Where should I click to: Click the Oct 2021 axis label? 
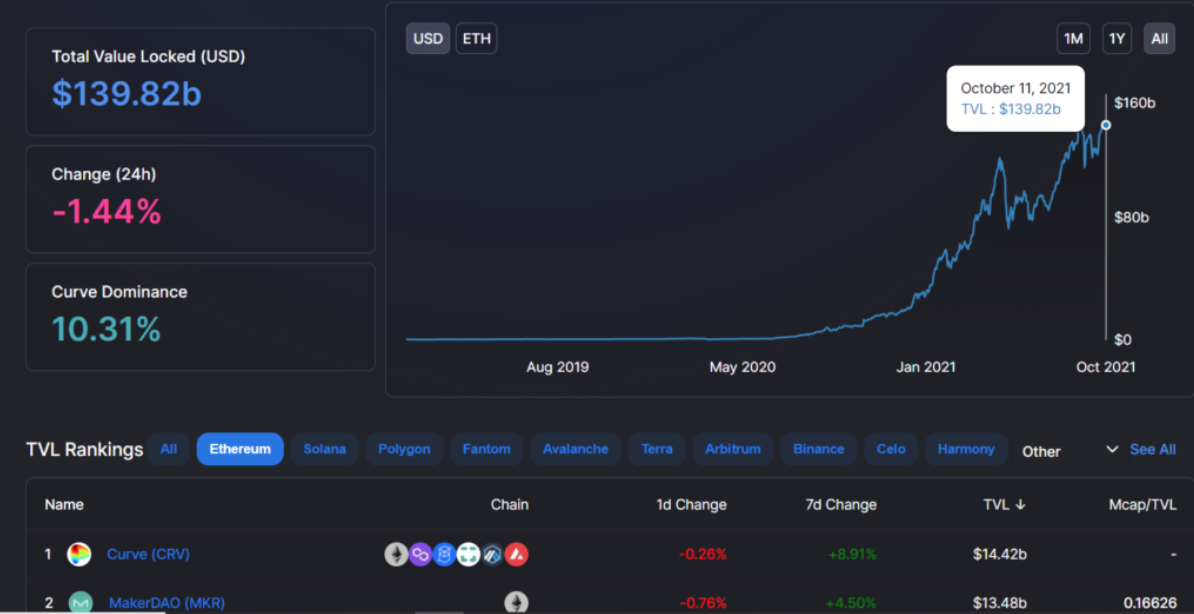1106,367
